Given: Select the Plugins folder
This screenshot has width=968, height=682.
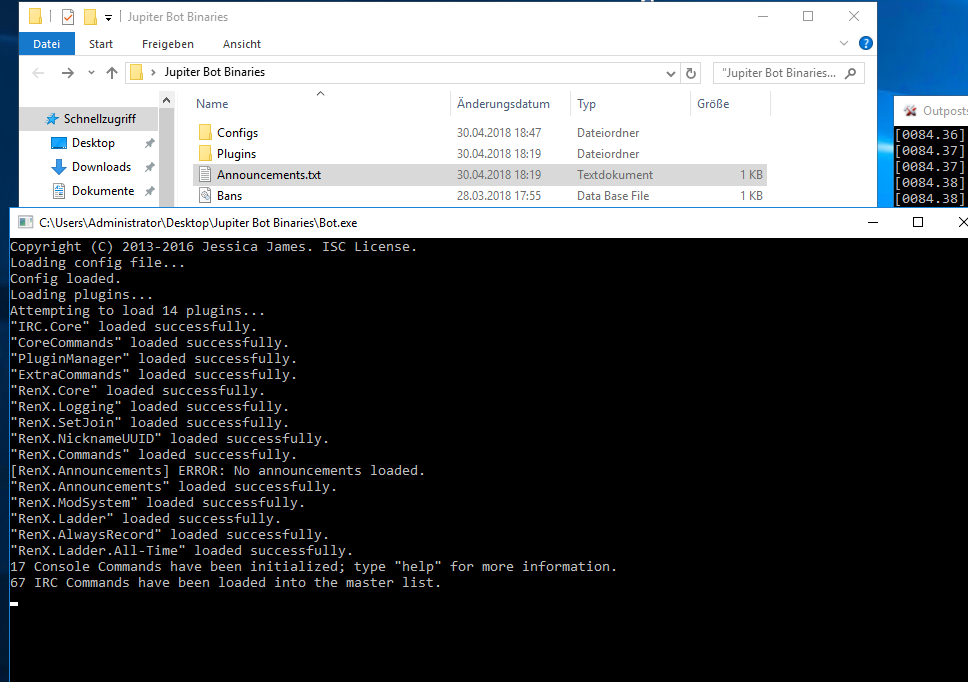Looking at the screenshot, I should coord(480,154).
